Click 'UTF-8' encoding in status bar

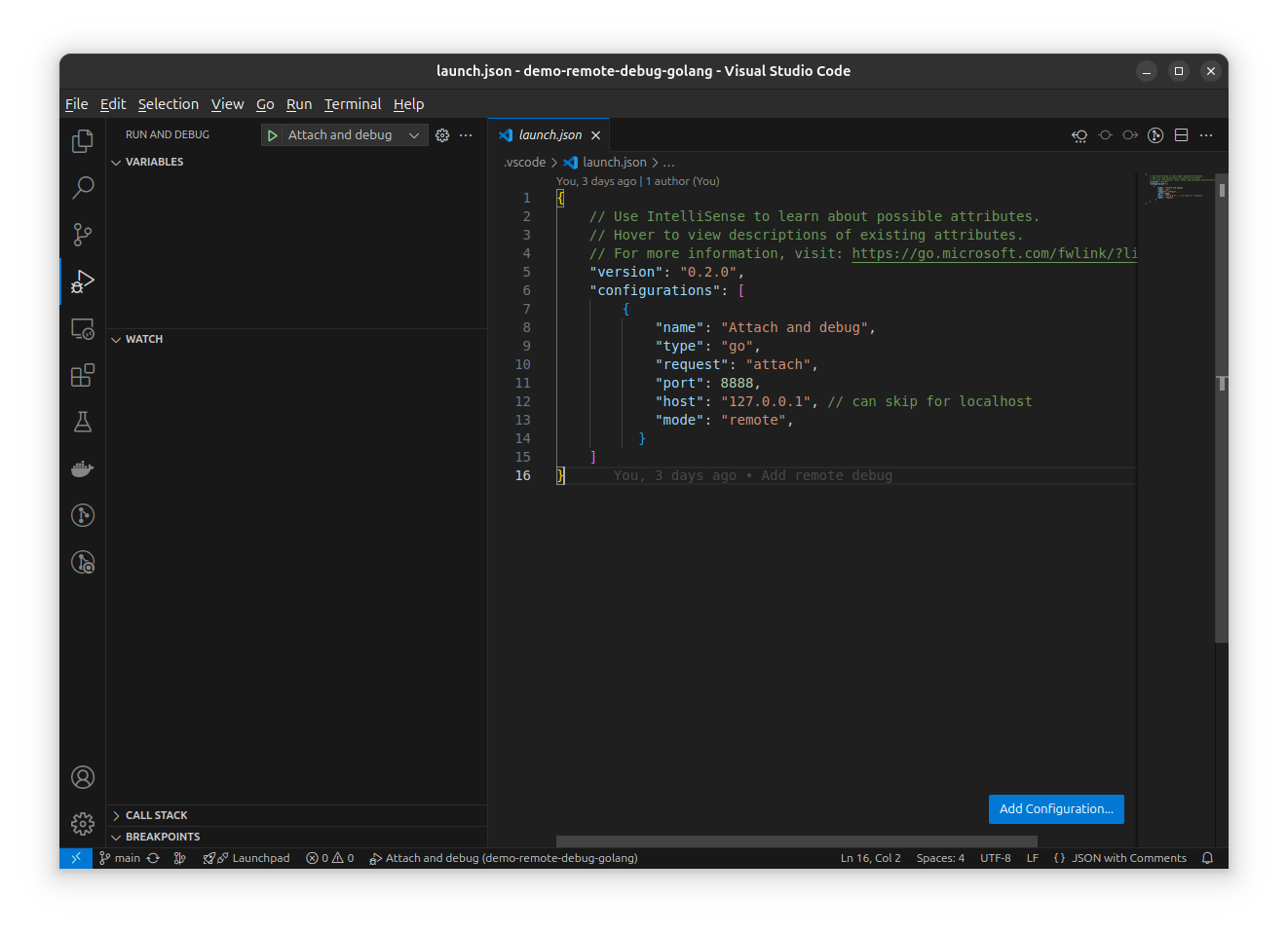(x=995, y=858)
